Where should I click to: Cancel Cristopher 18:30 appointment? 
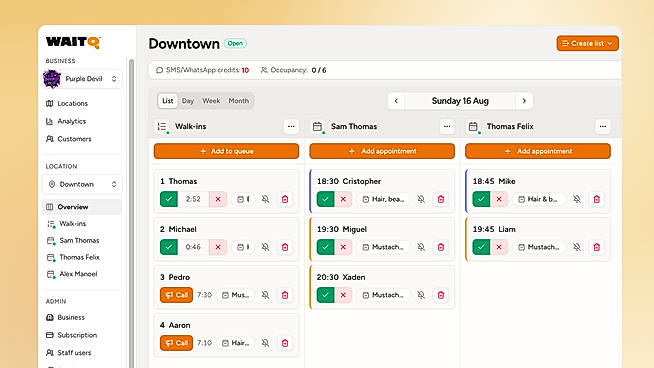click(x=343, y=199)
